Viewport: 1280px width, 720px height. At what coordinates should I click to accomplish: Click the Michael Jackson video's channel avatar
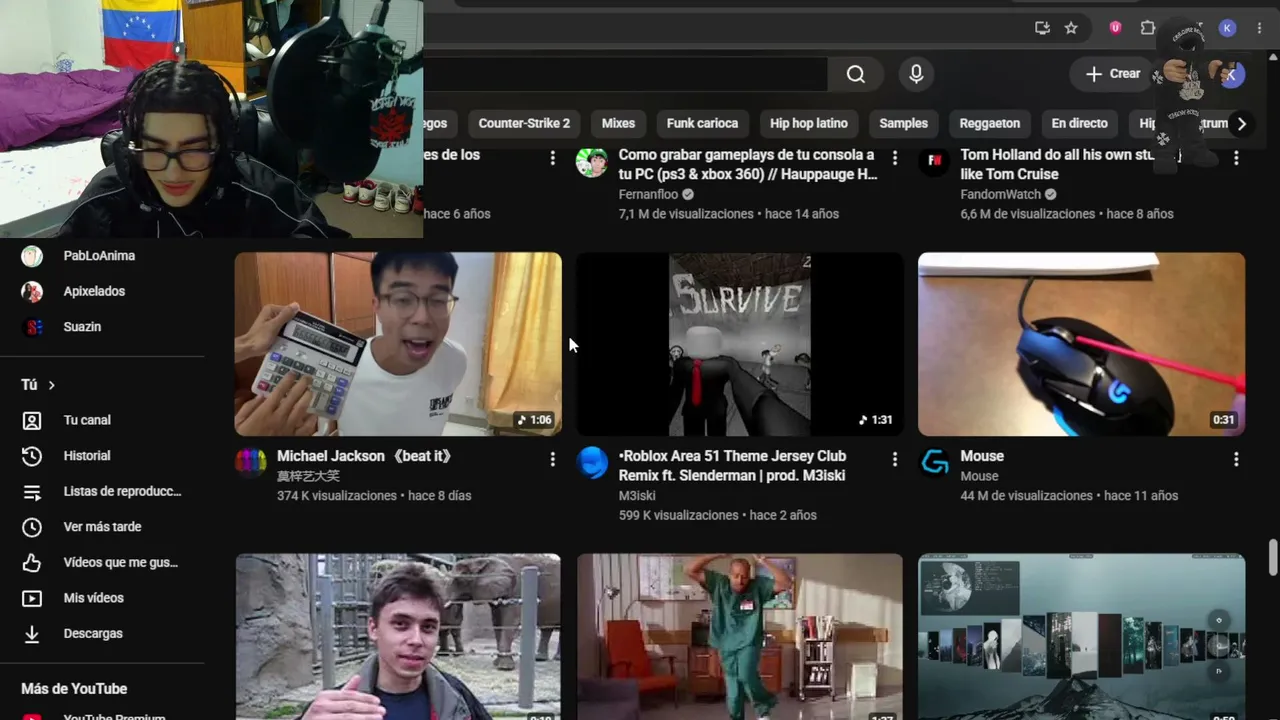pyautogui.click(x=251, y=463)
